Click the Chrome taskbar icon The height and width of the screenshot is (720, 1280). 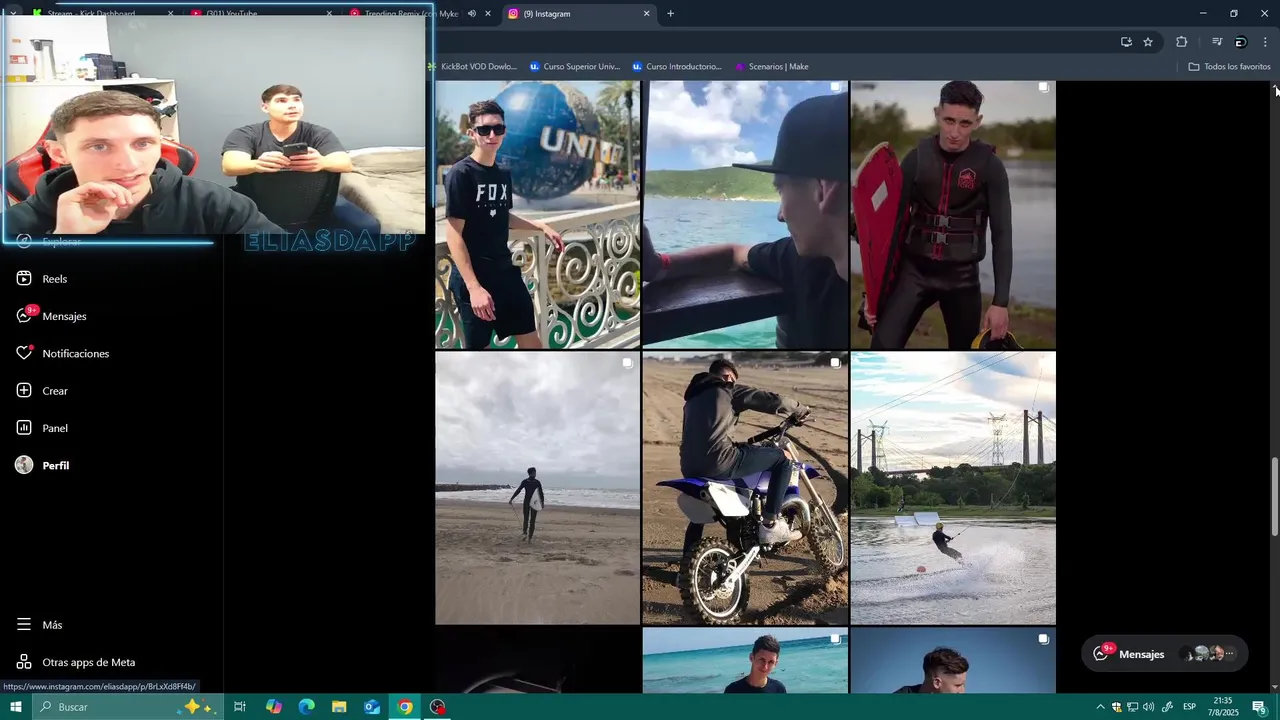[x=405, y=707]
